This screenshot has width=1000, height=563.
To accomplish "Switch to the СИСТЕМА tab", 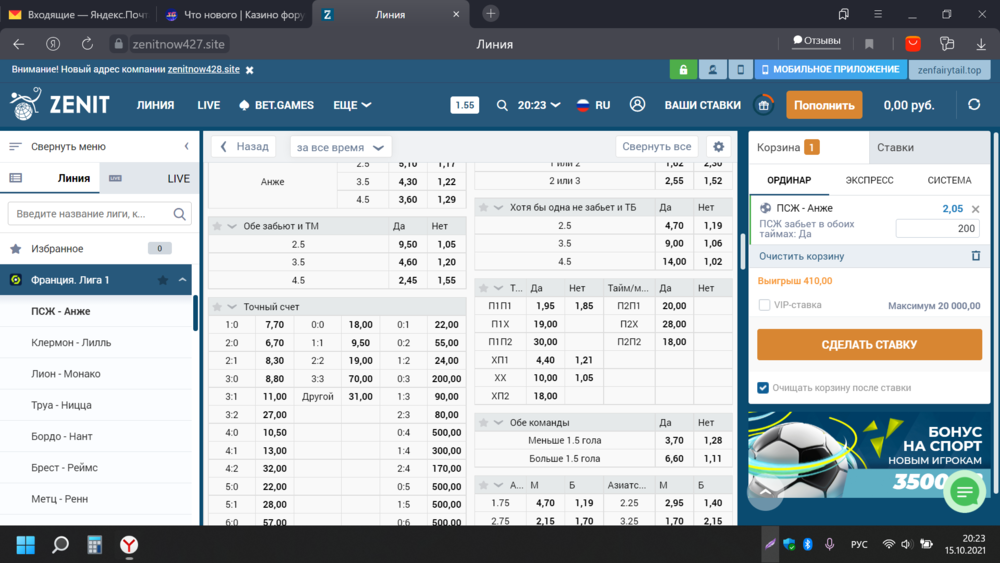I will click(949, 180).
